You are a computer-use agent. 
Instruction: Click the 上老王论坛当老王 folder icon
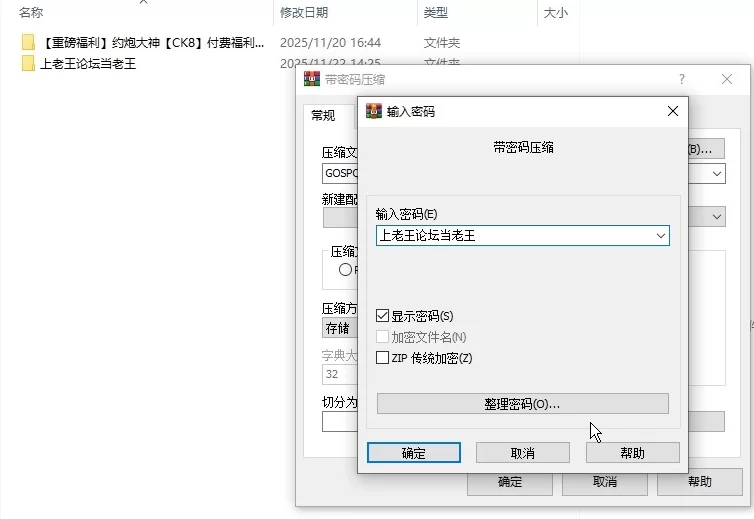28,64
